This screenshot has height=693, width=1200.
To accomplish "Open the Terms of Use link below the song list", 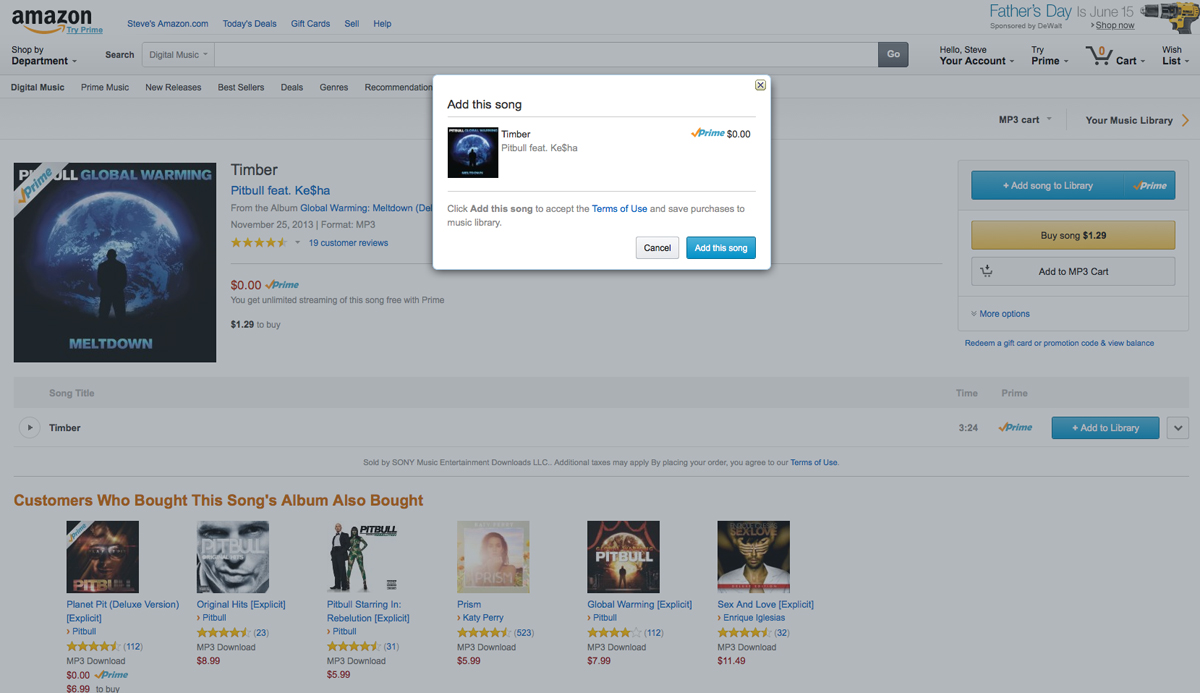I will point(814,463).
